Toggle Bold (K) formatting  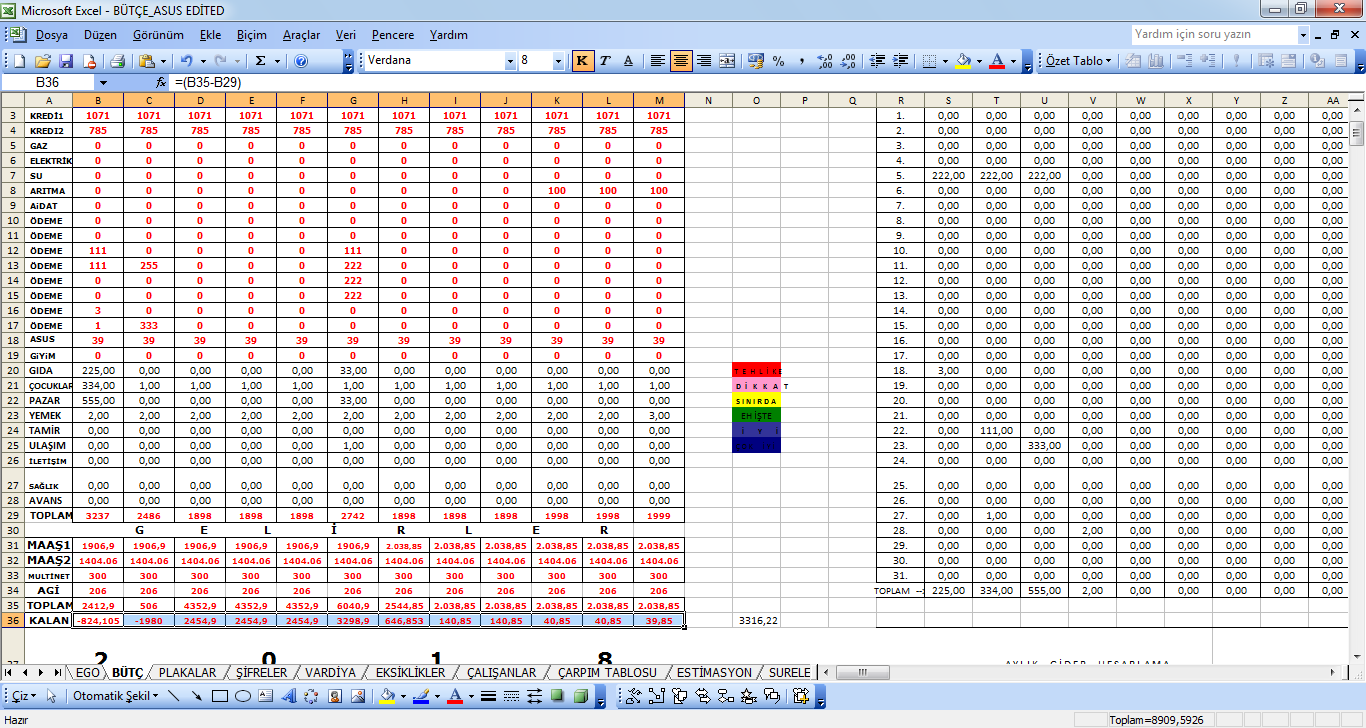(582, 61)
